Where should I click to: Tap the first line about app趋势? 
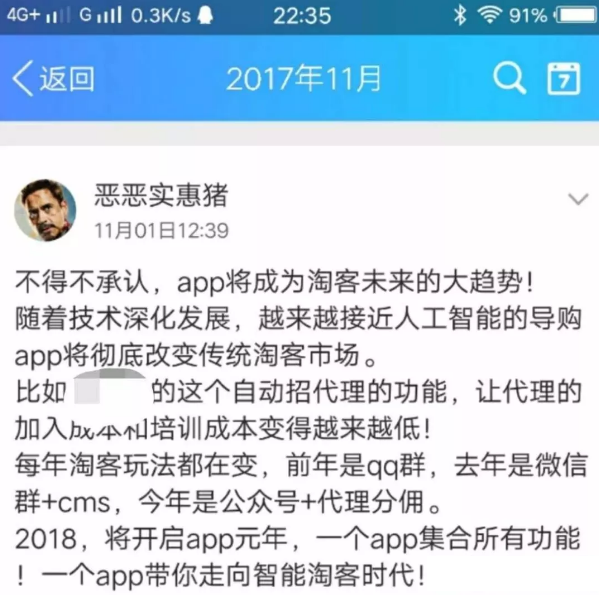click(275, 282)
